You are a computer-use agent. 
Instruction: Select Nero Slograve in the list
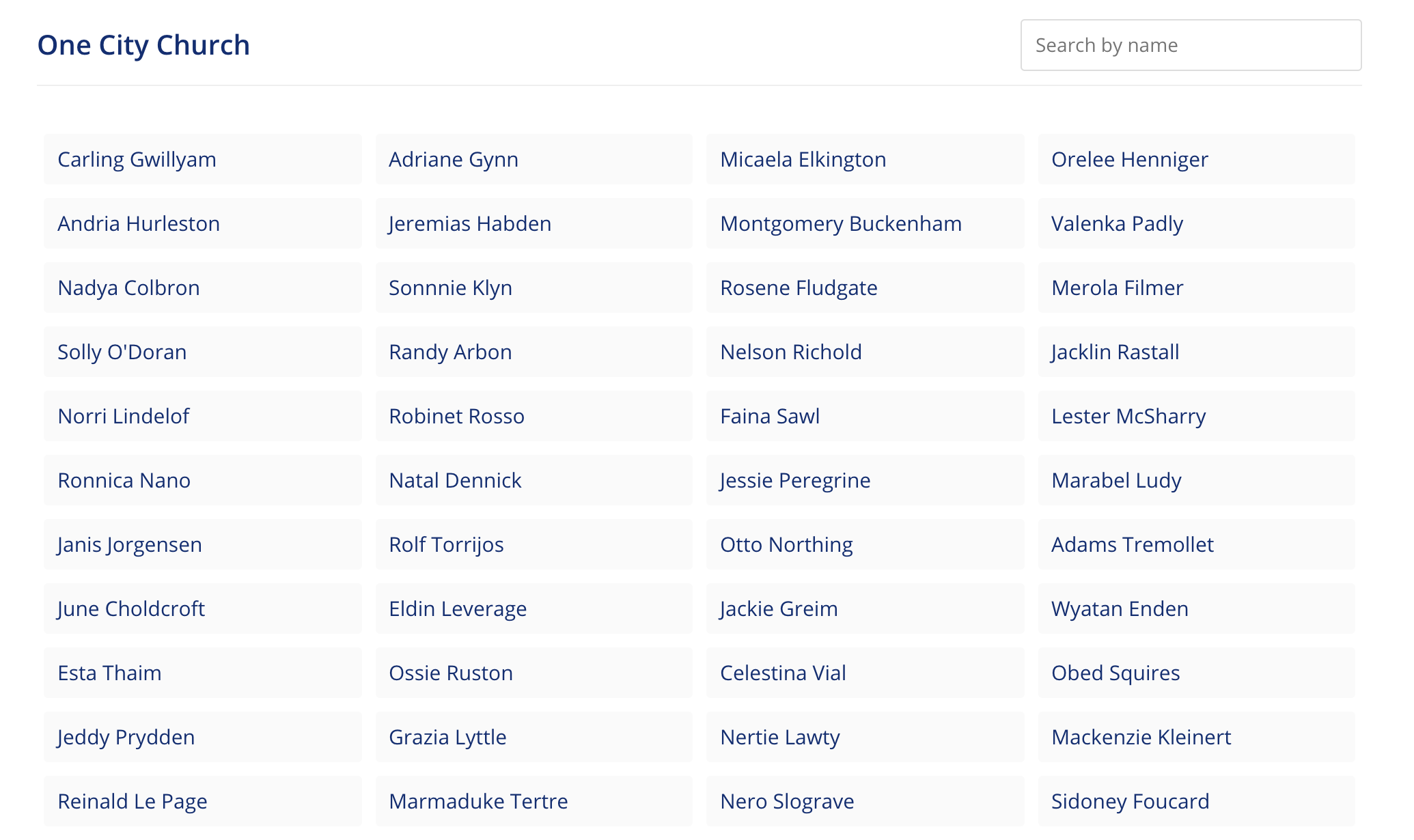pos(865,801)
